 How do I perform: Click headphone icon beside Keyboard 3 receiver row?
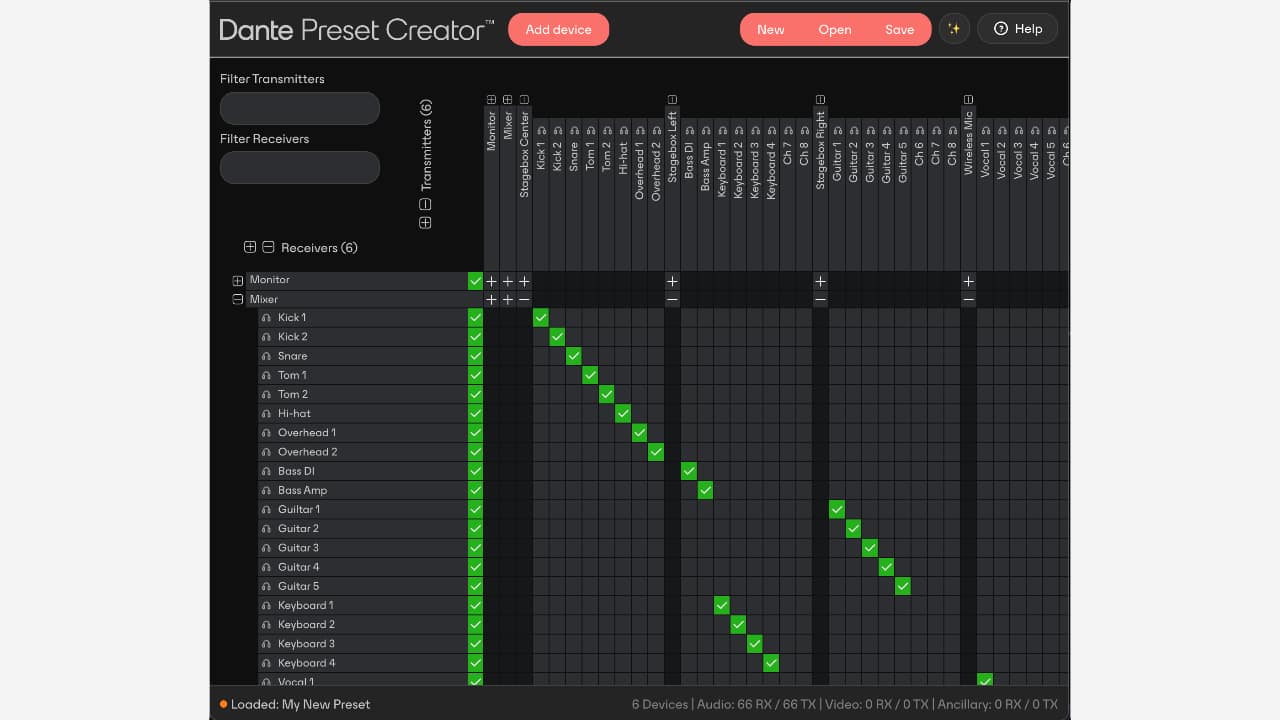tap(266, 644)
